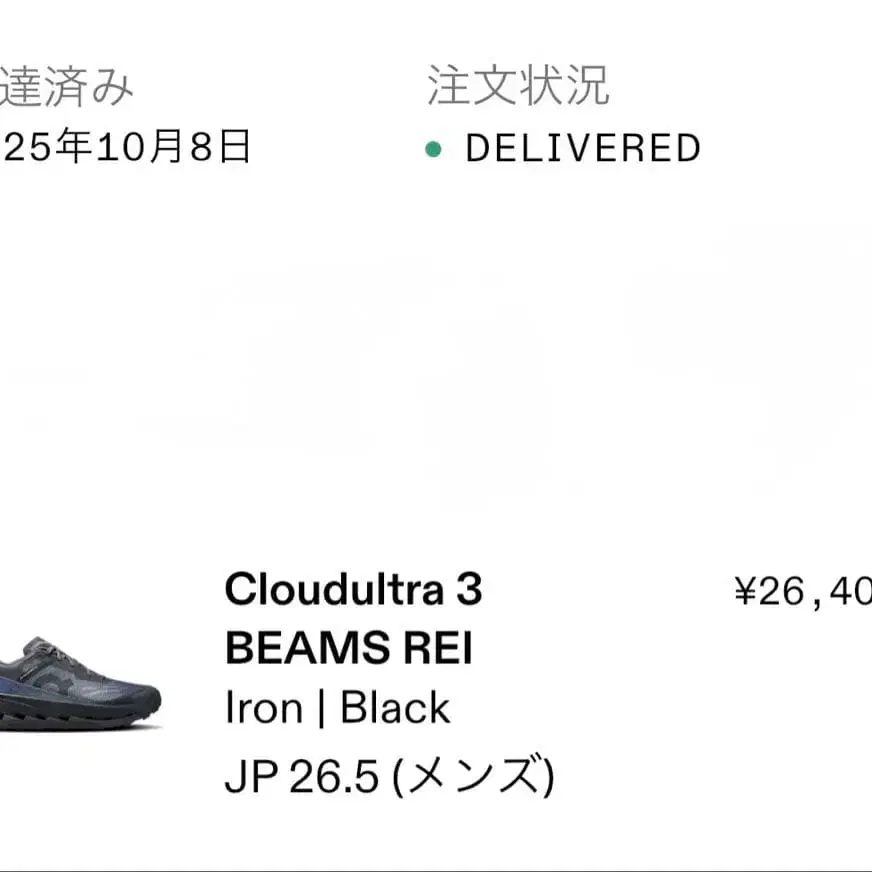Click the green order status dot
The width and height of the screenshot is (872, 872).
pos(433,149)
